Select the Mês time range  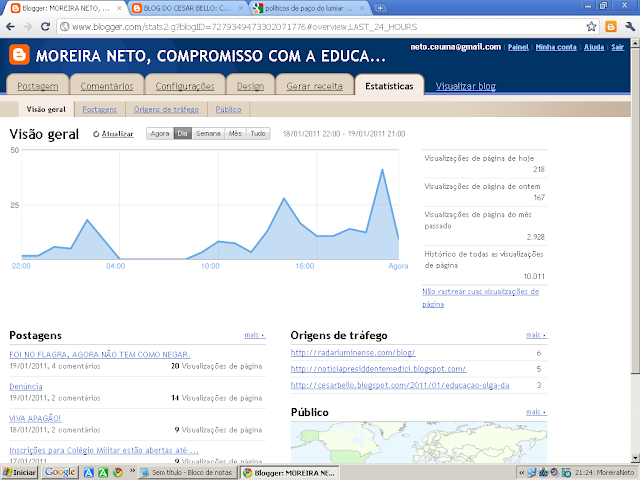point(235,133)
